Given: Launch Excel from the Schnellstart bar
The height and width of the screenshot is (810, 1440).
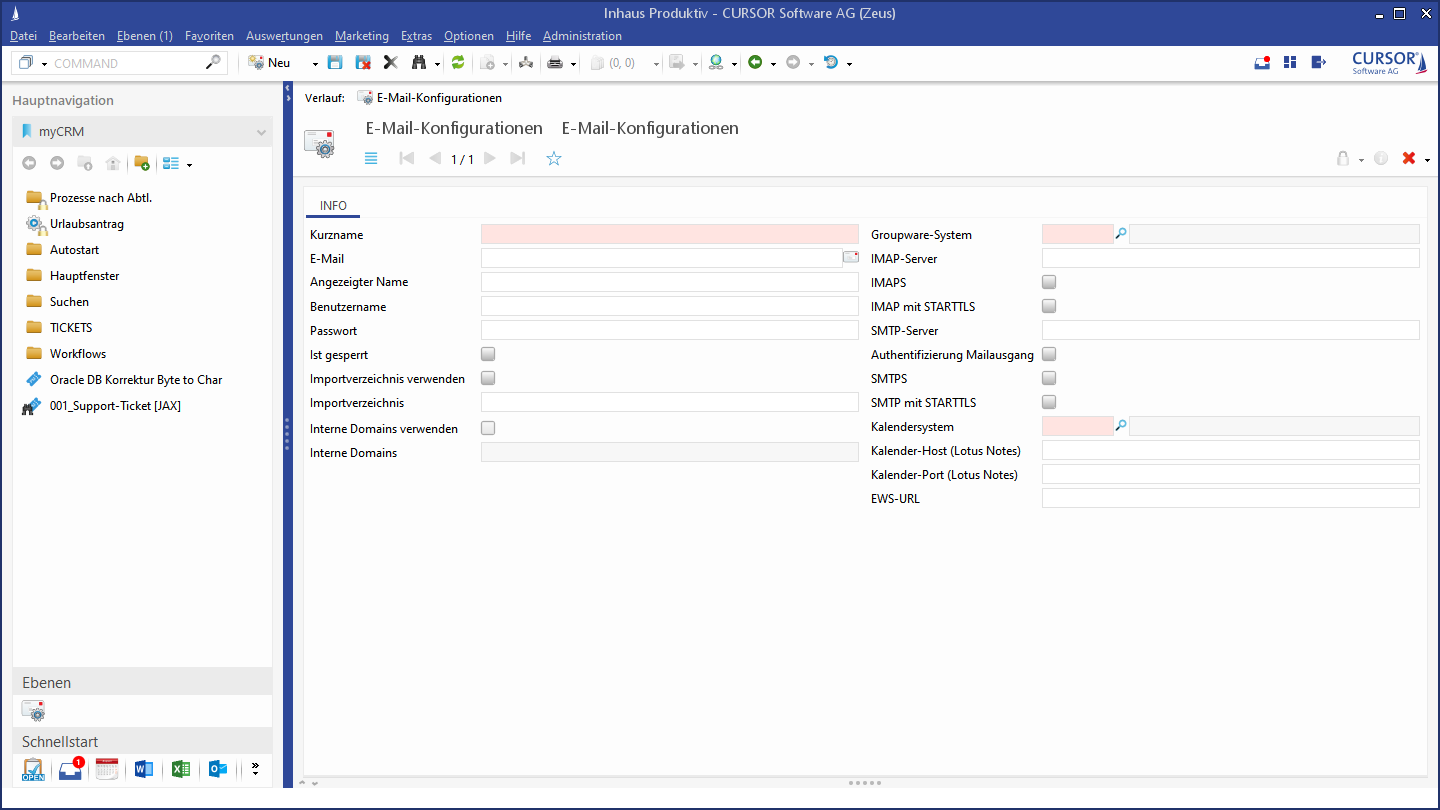Looking at the screenshot, I should (181, 770).
